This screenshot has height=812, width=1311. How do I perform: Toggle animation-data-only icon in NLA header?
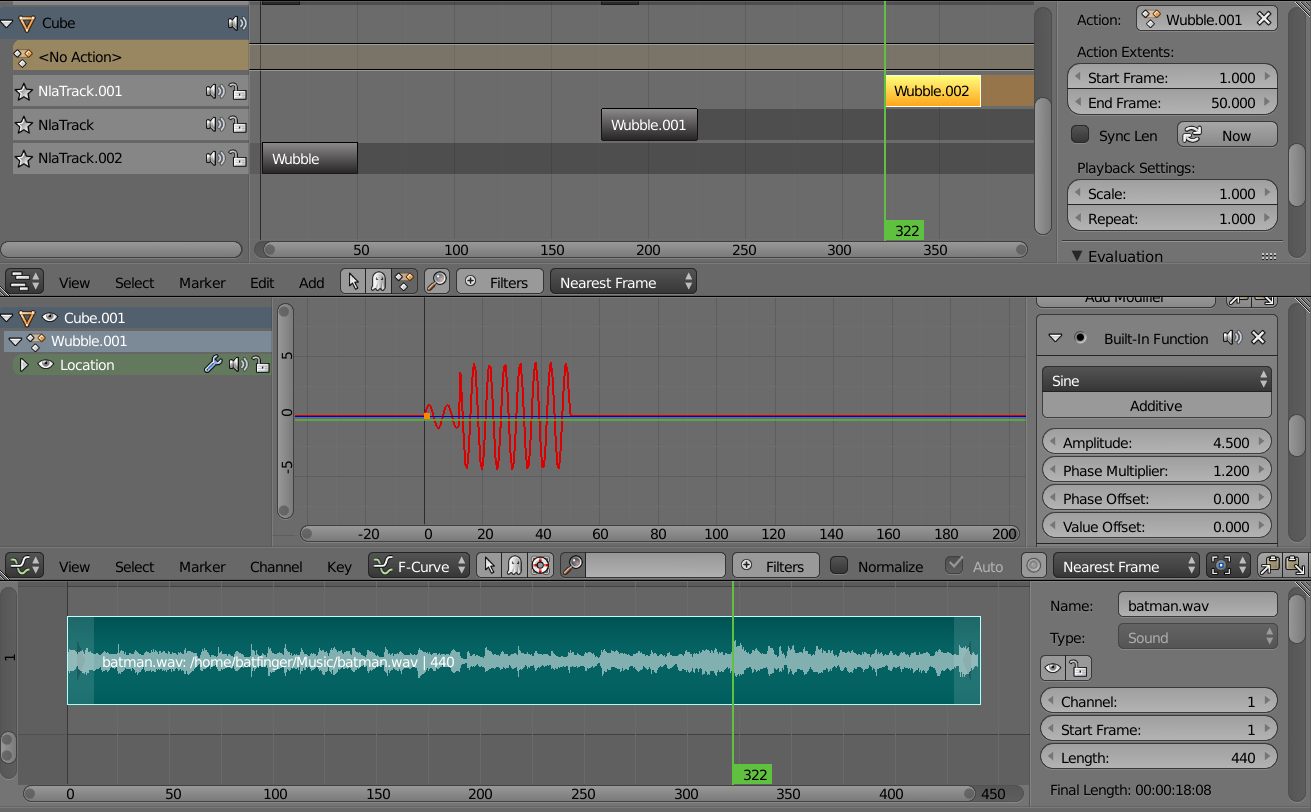404,282
